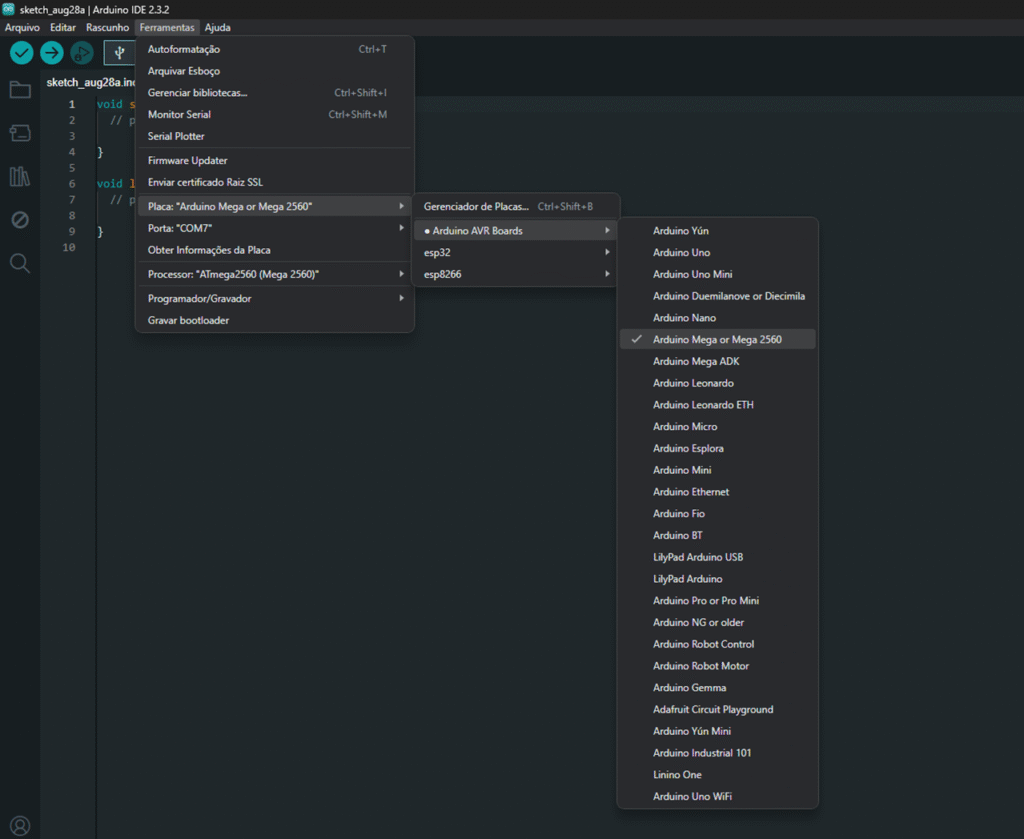Viewport: 1024px width, 839px height.
Task: Select Arquivar Esboço menu entry
Action: [x=274, y=71]
